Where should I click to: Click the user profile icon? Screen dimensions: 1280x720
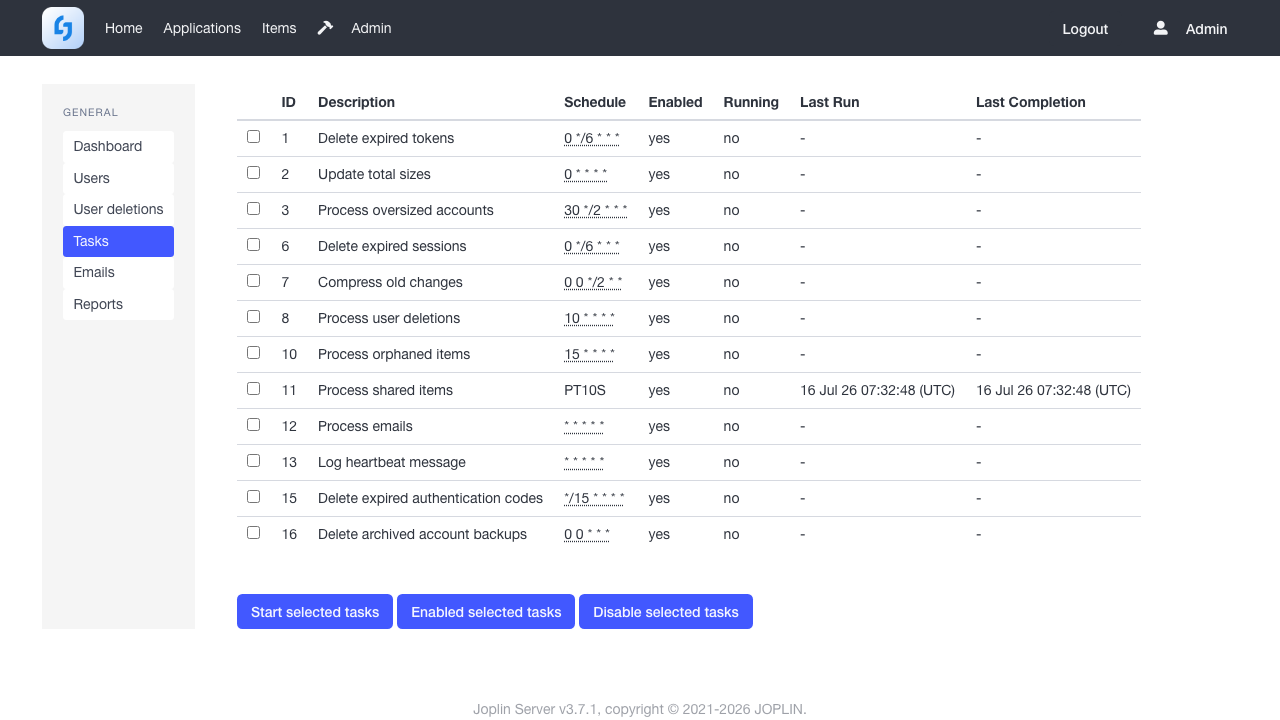pos(1160,28)
